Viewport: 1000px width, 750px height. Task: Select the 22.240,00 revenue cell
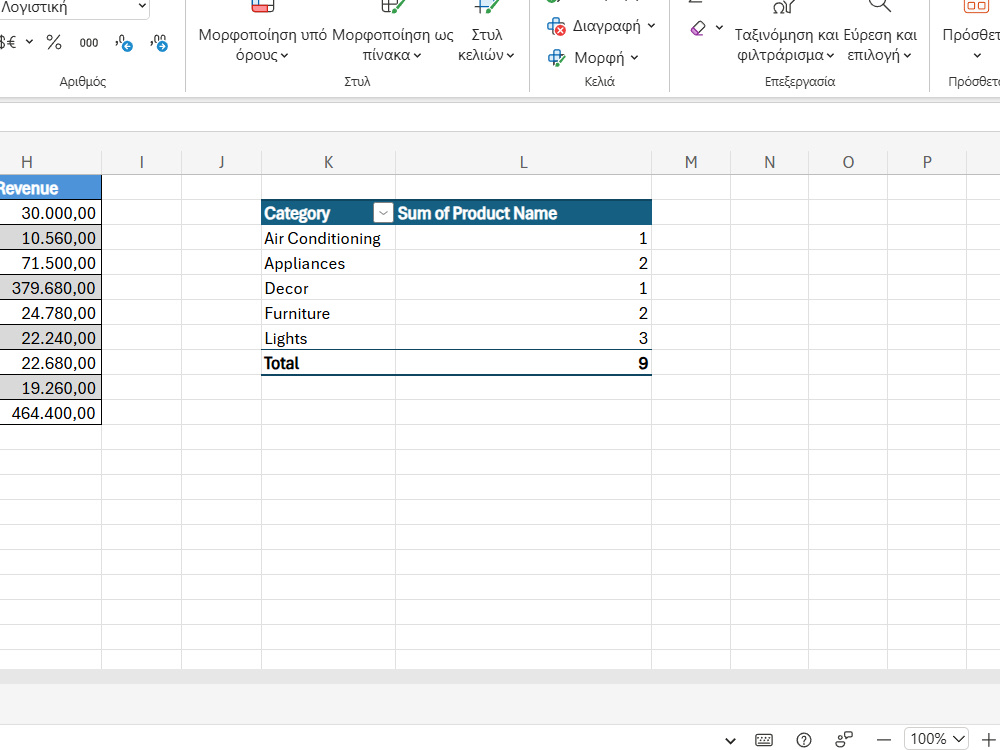click(50, 337)
